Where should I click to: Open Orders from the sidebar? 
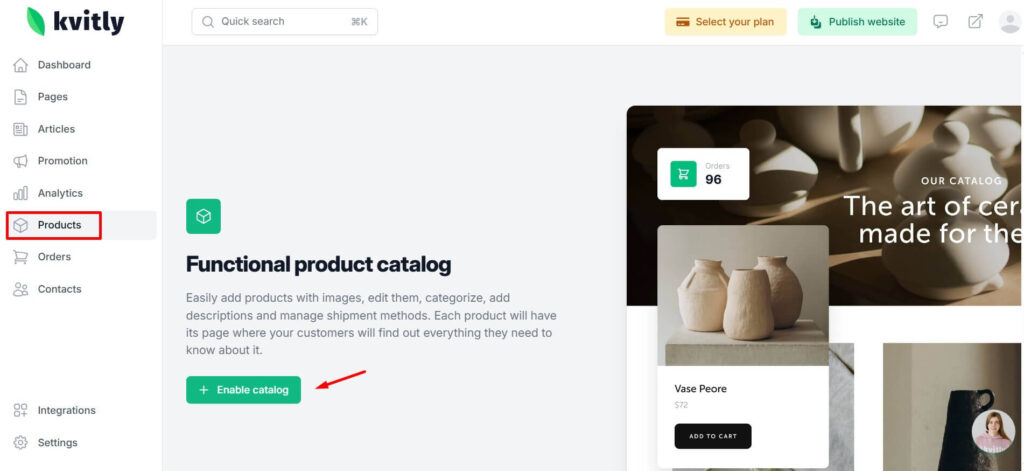point(54,257)
